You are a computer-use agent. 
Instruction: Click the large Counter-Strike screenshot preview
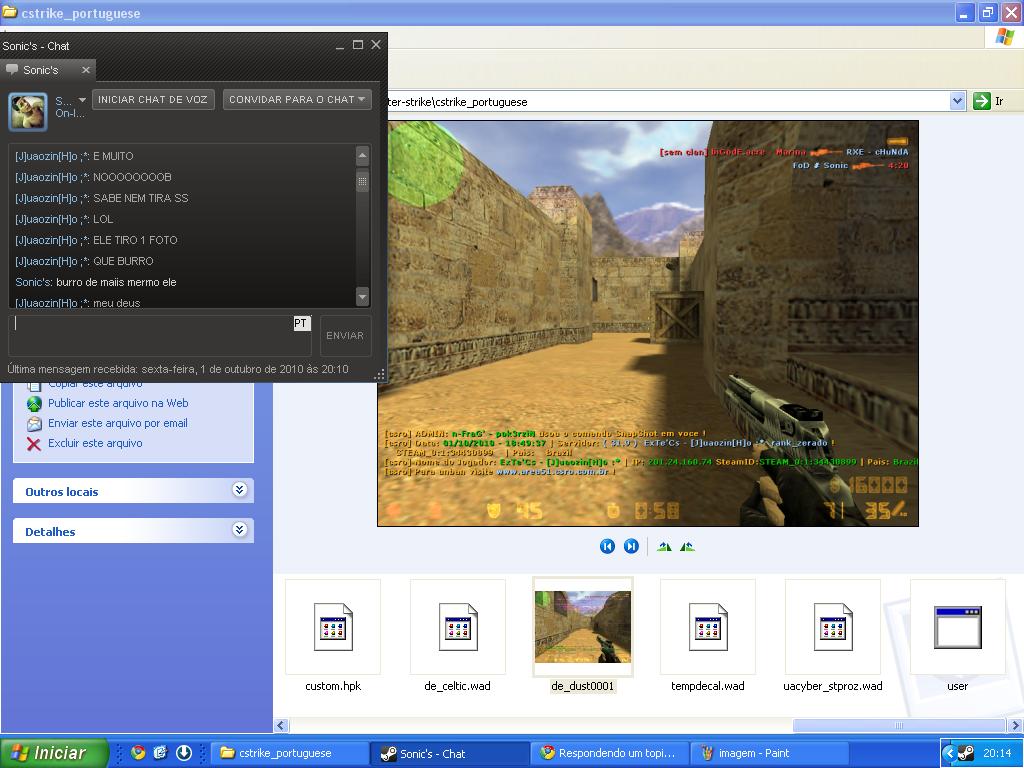[x=648, y=323]
